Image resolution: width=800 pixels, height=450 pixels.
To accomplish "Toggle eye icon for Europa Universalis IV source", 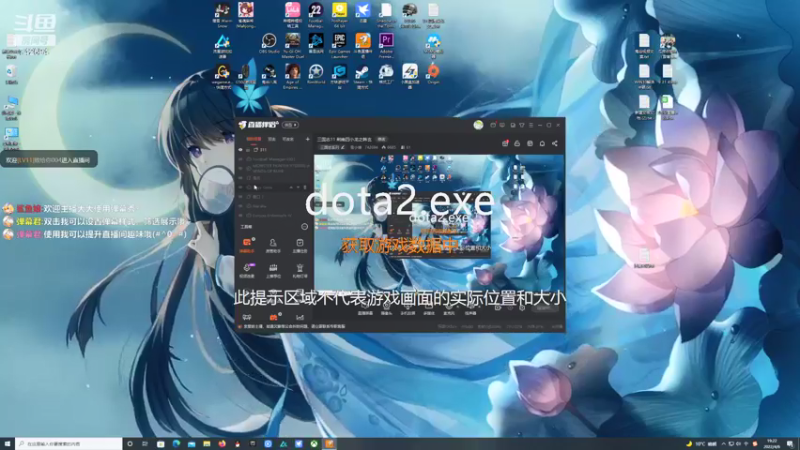I will (241, 215).
